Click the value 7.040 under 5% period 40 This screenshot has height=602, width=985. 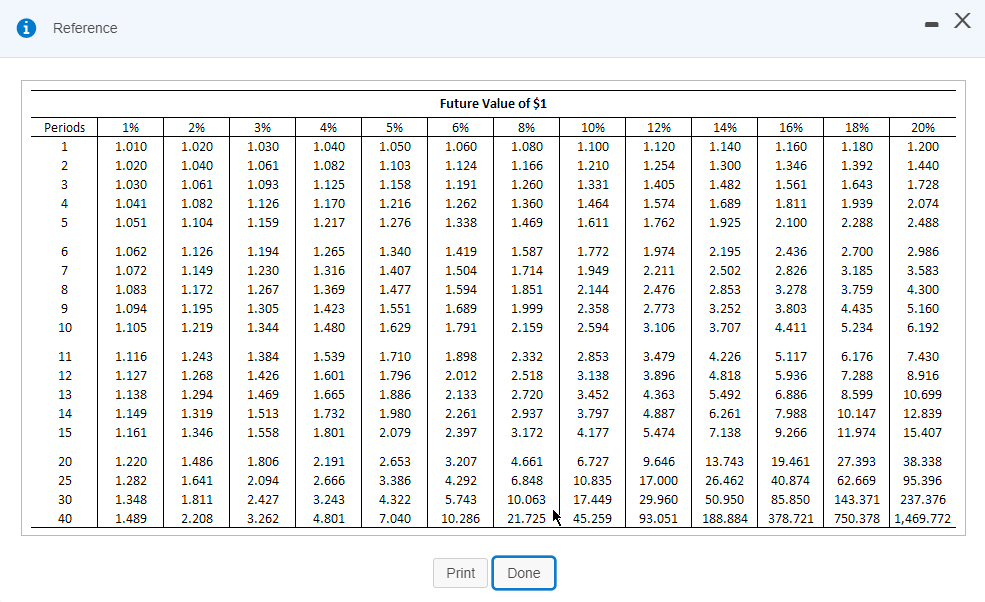[394, 519]
